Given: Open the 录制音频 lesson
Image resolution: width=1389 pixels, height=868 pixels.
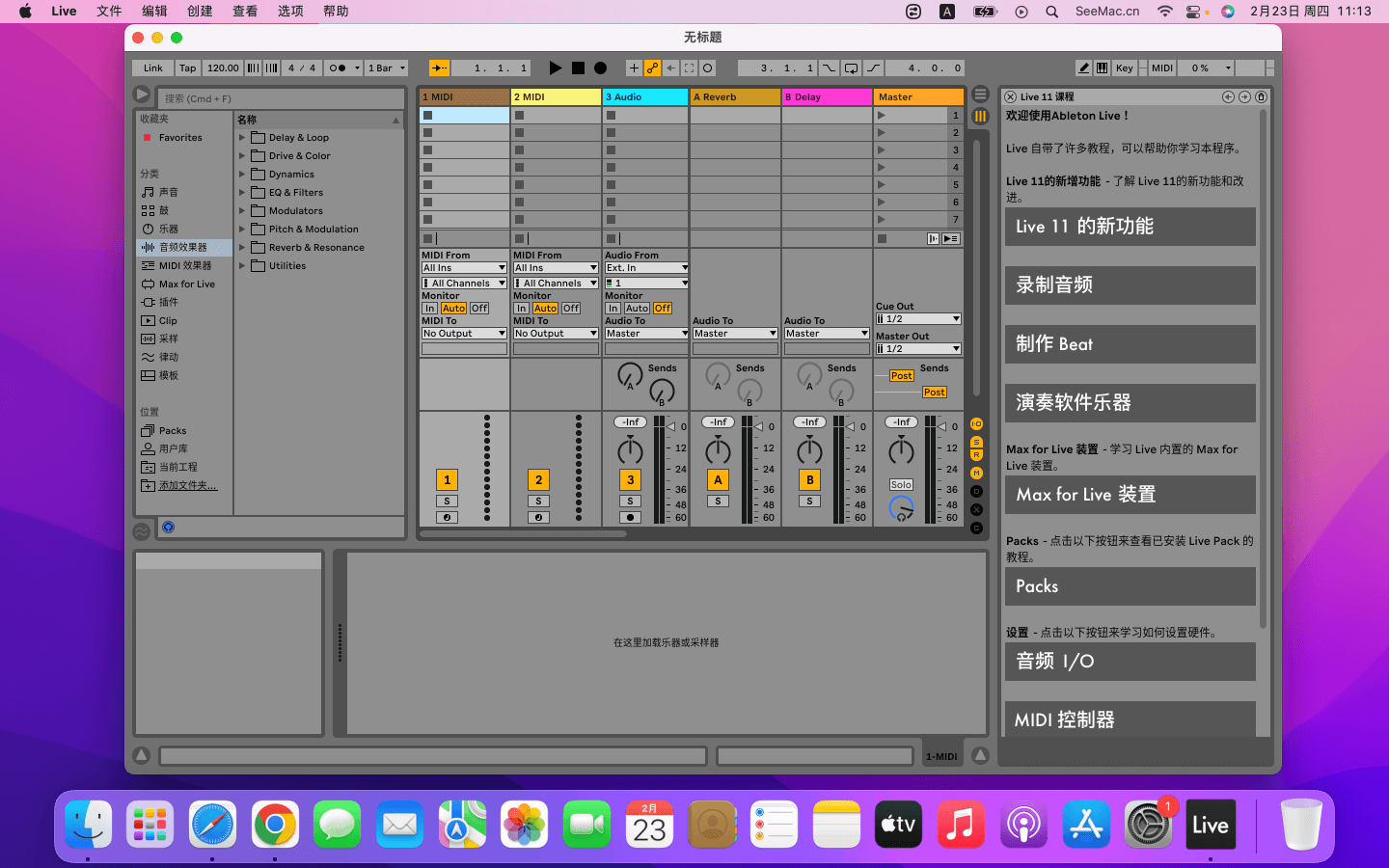Looking at the screenshot, I should coord(1130,285).
